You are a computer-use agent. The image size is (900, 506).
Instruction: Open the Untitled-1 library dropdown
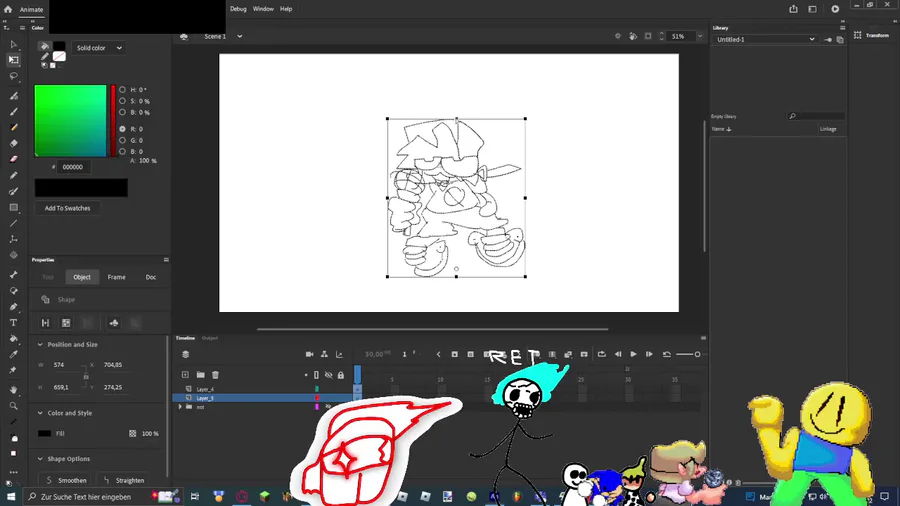[x=765, y=40]
